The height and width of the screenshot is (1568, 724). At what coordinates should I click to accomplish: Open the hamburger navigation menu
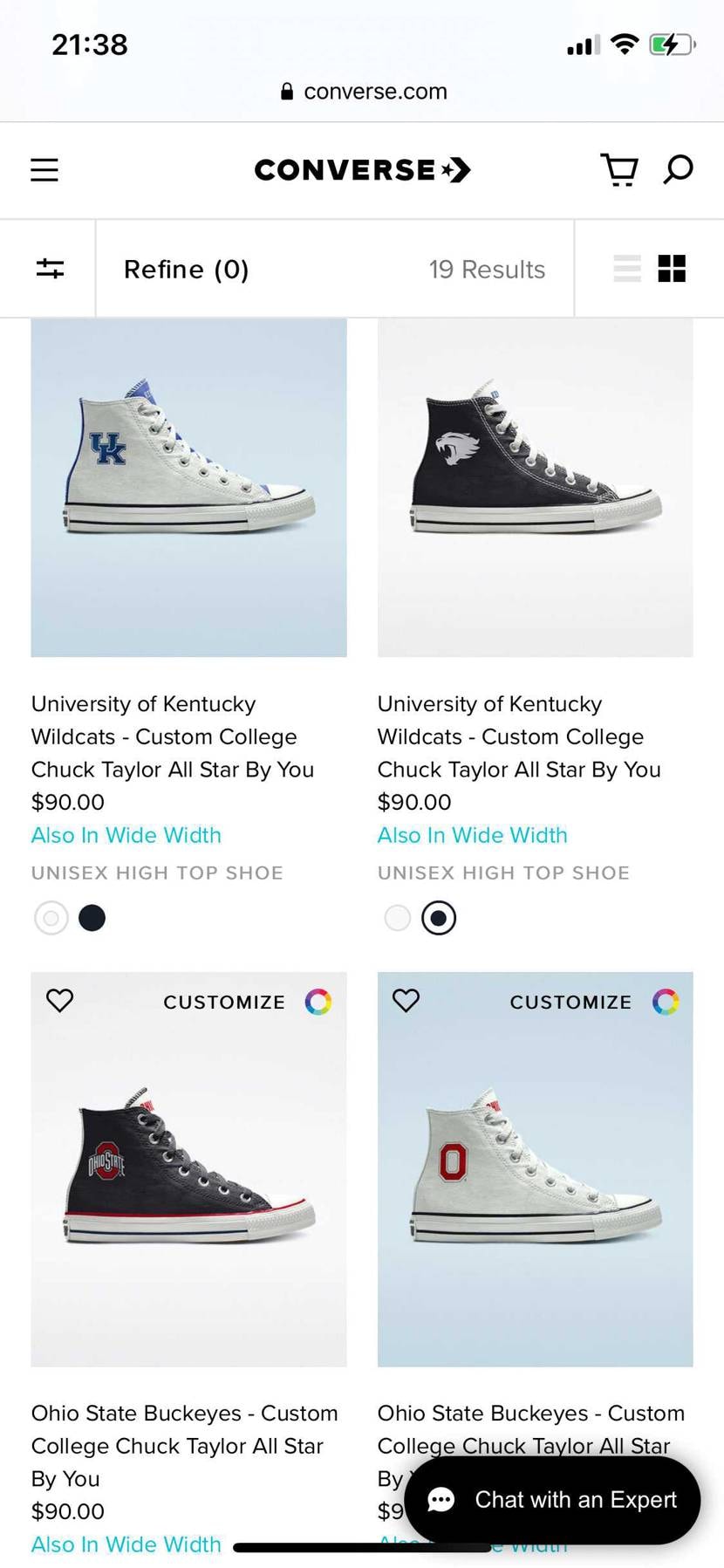[44, 169]
